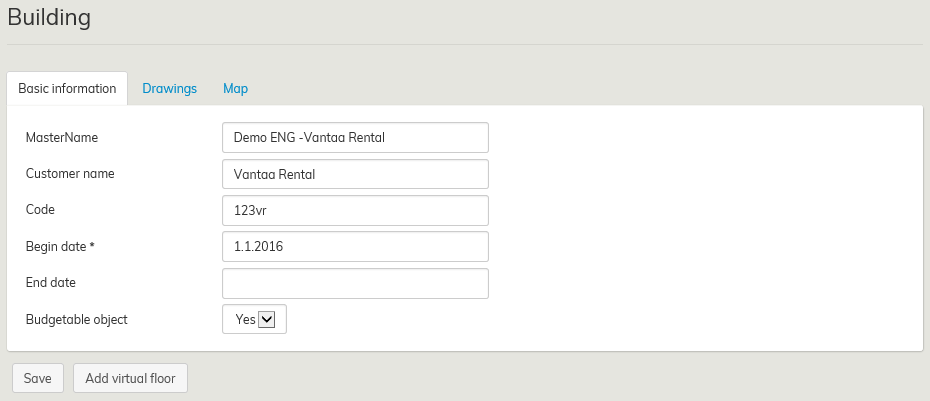Click the Budgetable object label
The height and width of the screenshot is (401, 930).
click(x=76, y=320)
